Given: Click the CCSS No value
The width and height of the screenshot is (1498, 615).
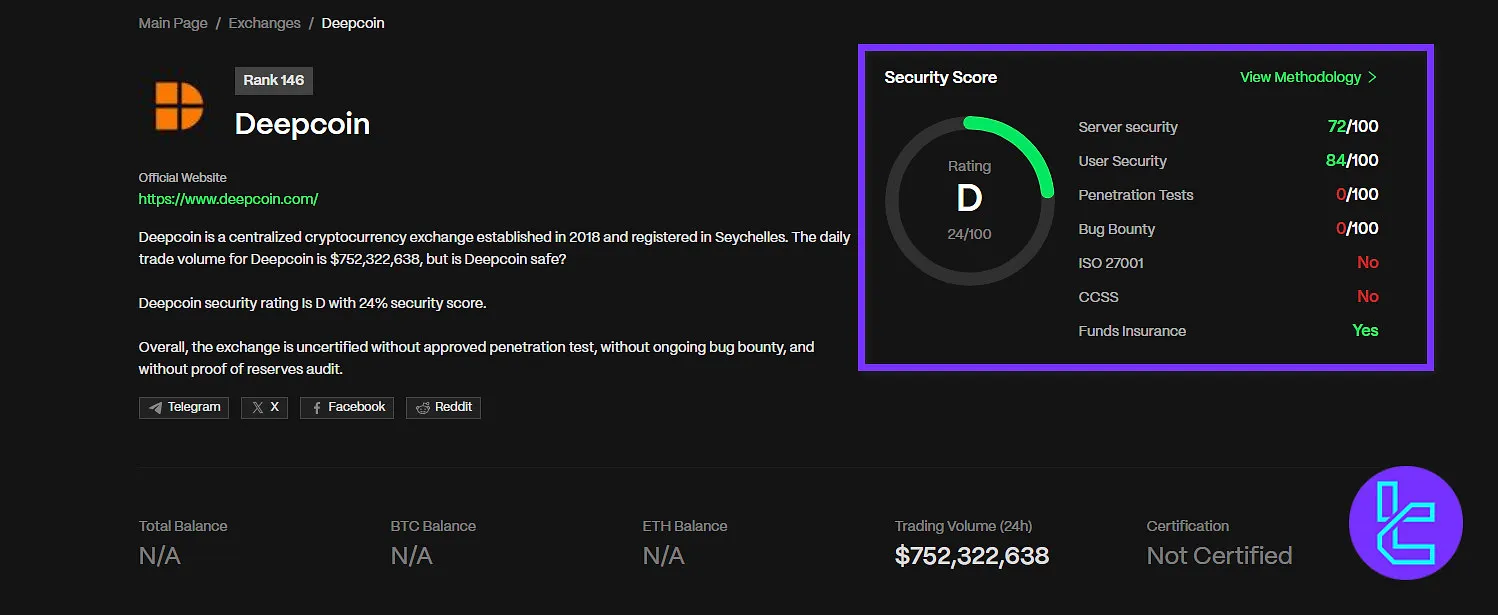Looking at the screenshot, I should pos(1368,297).
